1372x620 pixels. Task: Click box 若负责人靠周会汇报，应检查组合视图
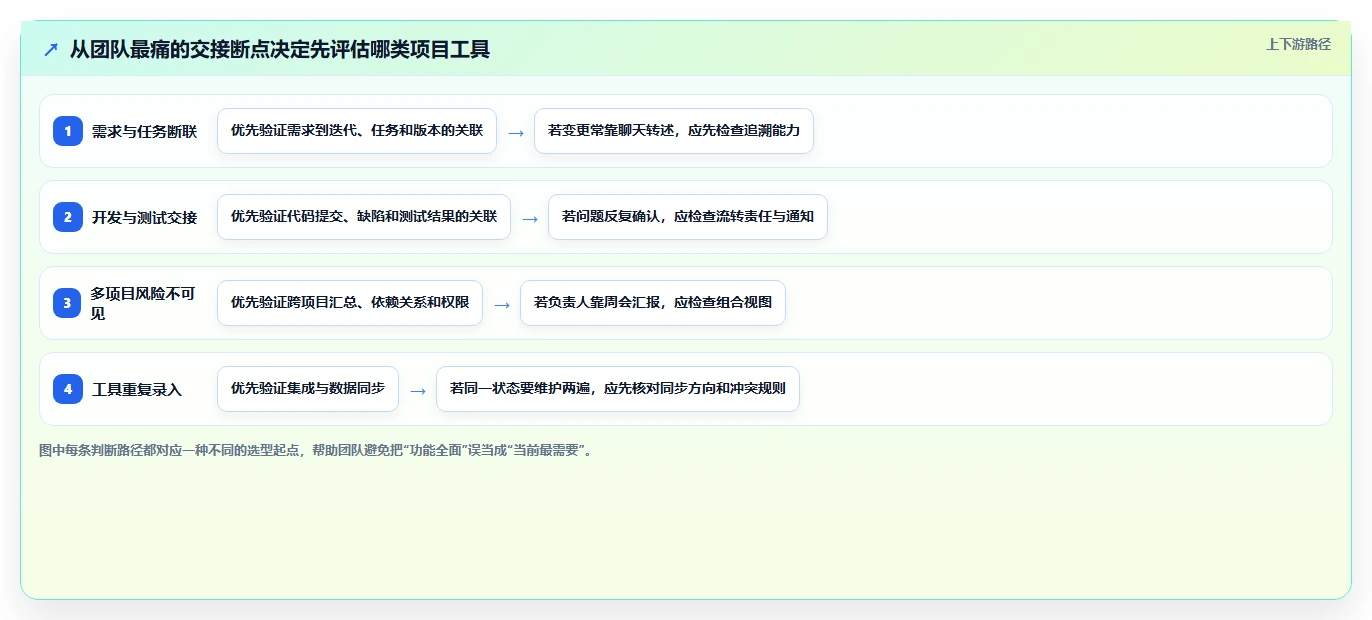tap(653, 303)
